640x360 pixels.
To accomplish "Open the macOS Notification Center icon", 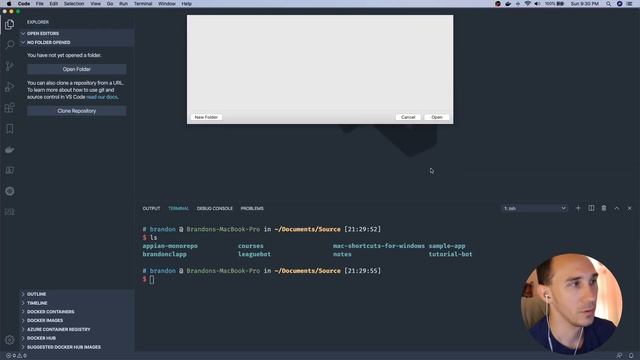I will point(629,4).
